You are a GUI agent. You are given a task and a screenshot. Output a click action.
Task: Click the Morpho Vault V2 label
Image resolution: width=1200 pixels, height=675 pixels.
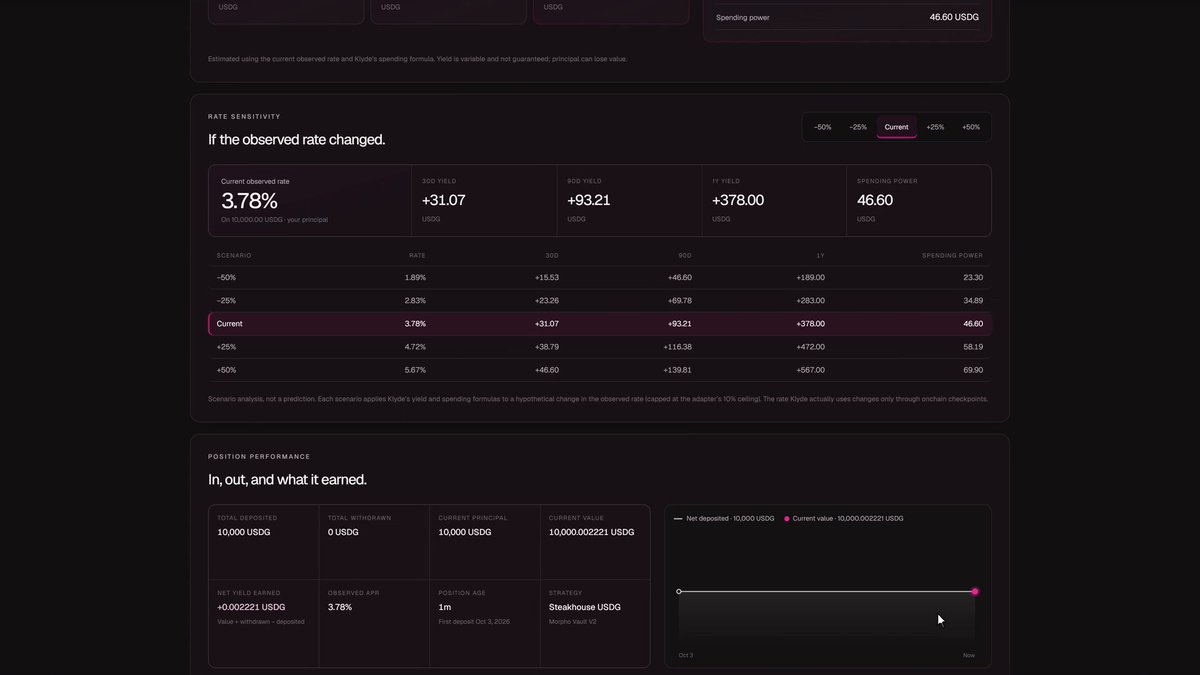click(x=573, y=622)
